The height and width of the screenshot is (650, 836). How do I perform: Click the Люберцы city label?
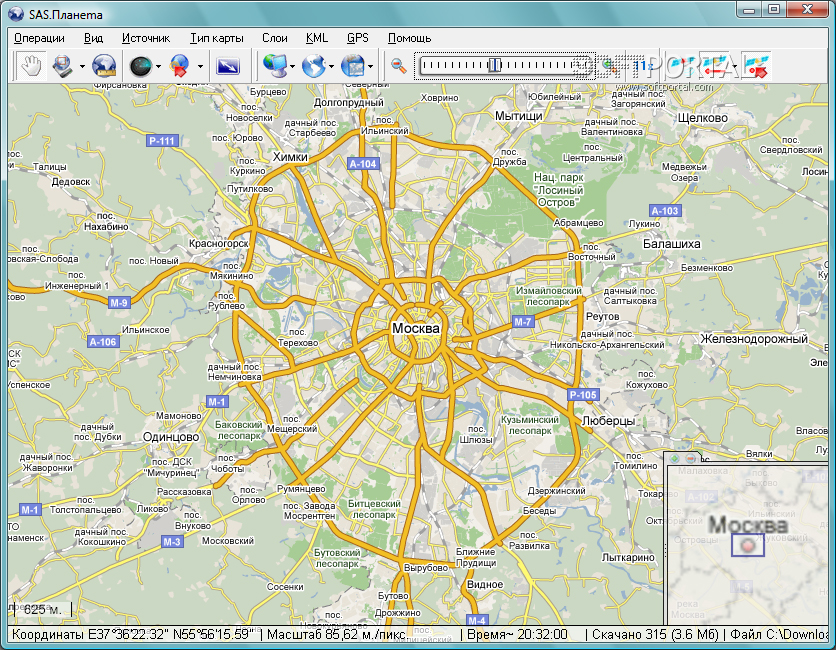click(608, 421)
